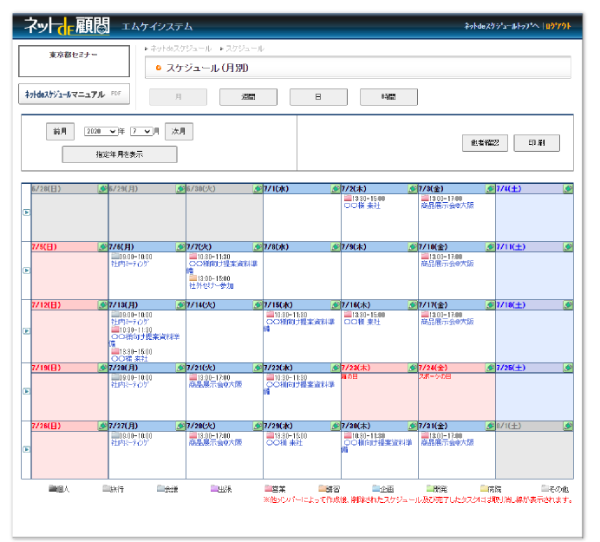Add a schedule on 7/17(金)

490,305
